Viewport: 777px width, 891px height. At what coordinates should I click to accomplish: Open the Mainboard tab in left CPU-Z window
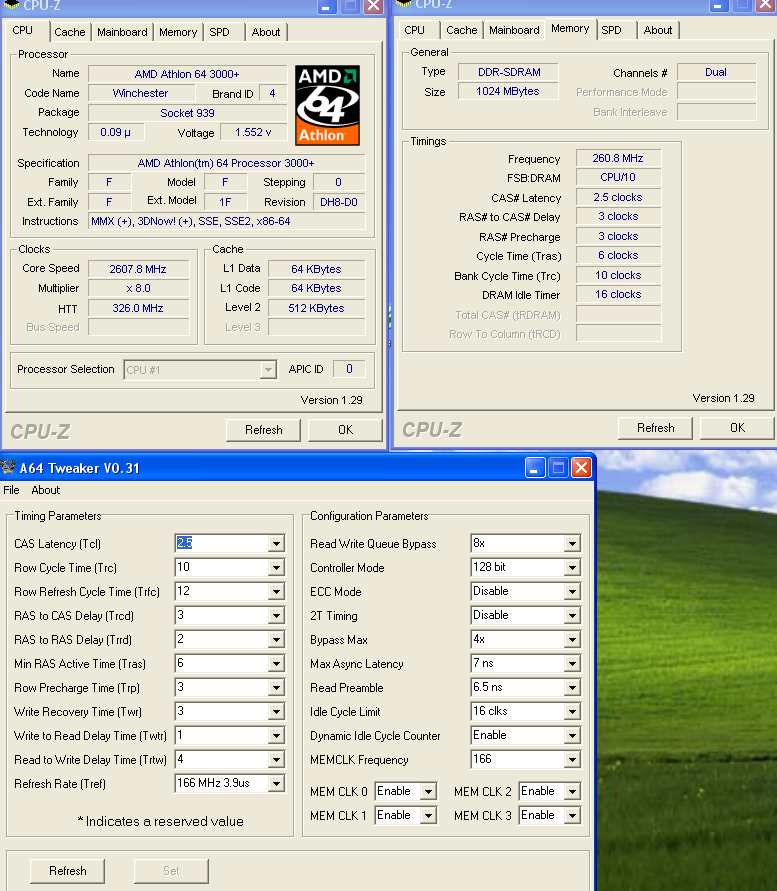pos(122,32)
